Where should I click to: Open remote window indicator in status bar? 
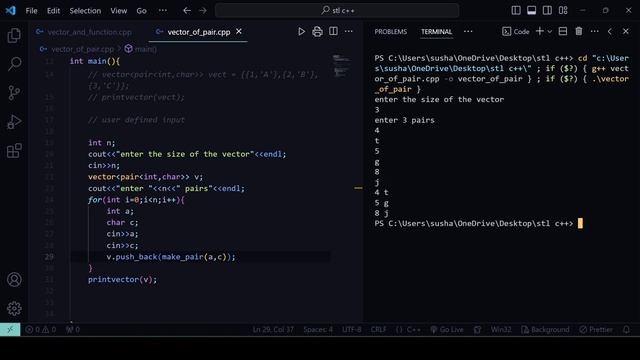tap(10, 329)
